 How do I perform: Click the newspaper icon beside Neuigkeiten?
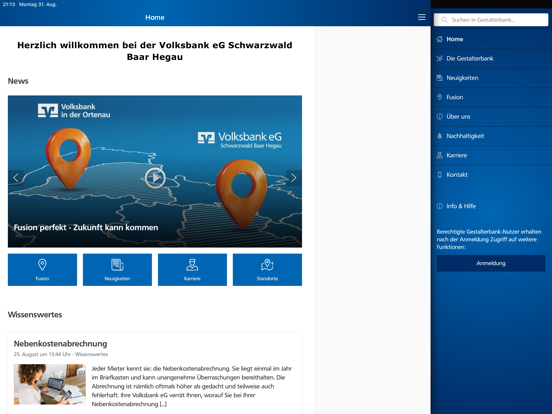439,78
